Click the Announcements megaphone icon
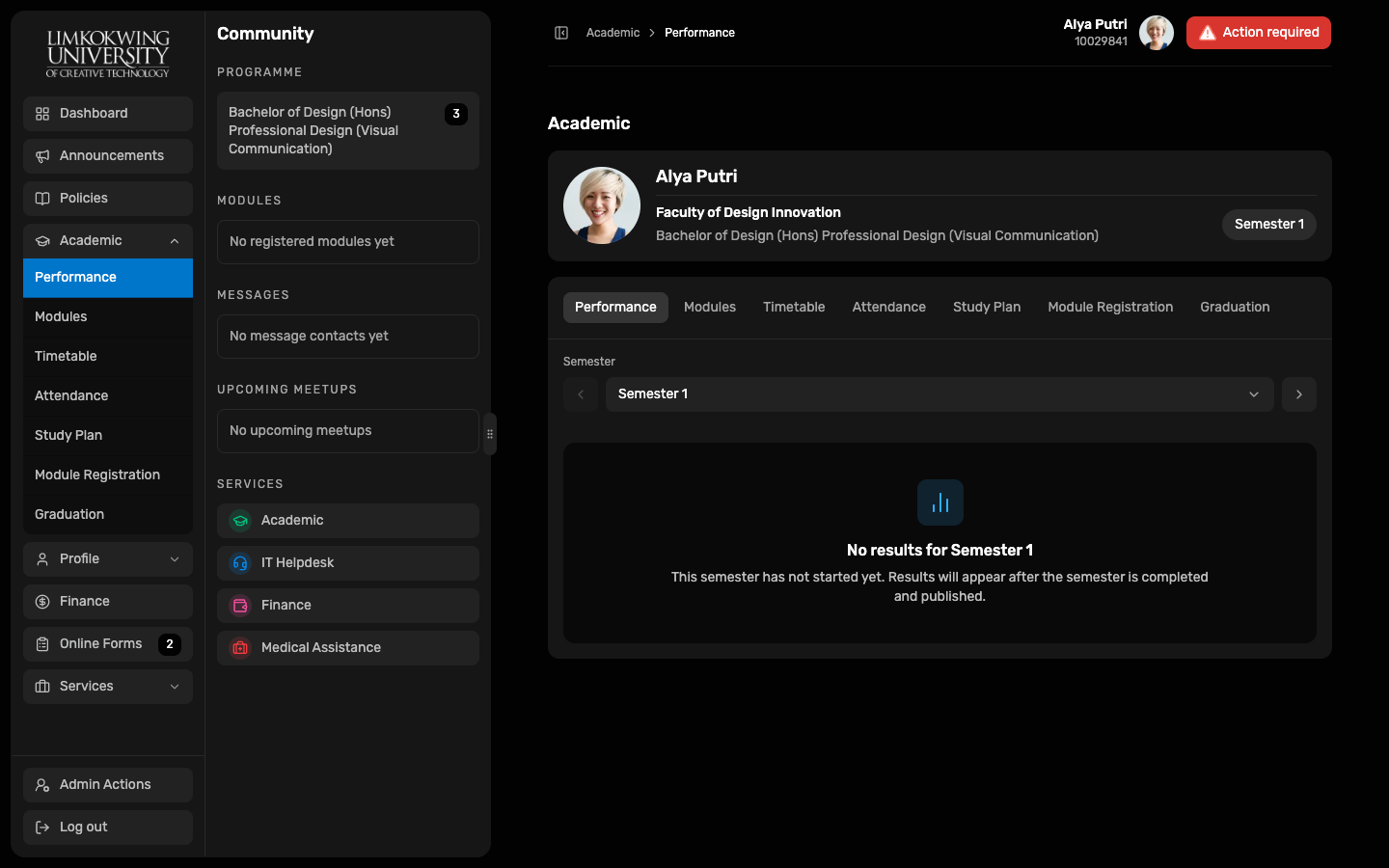The image size is (1389, 868). [42, 156]
